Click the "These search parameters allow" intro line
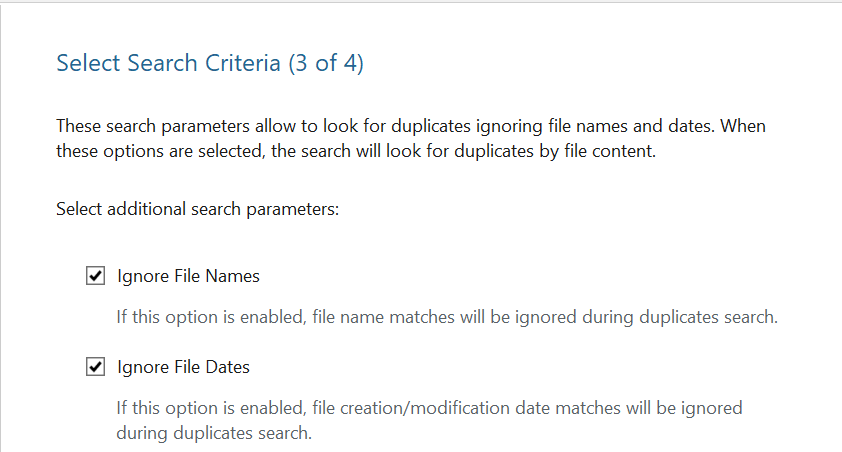This screenshot has height=452, width=842. 412,127
